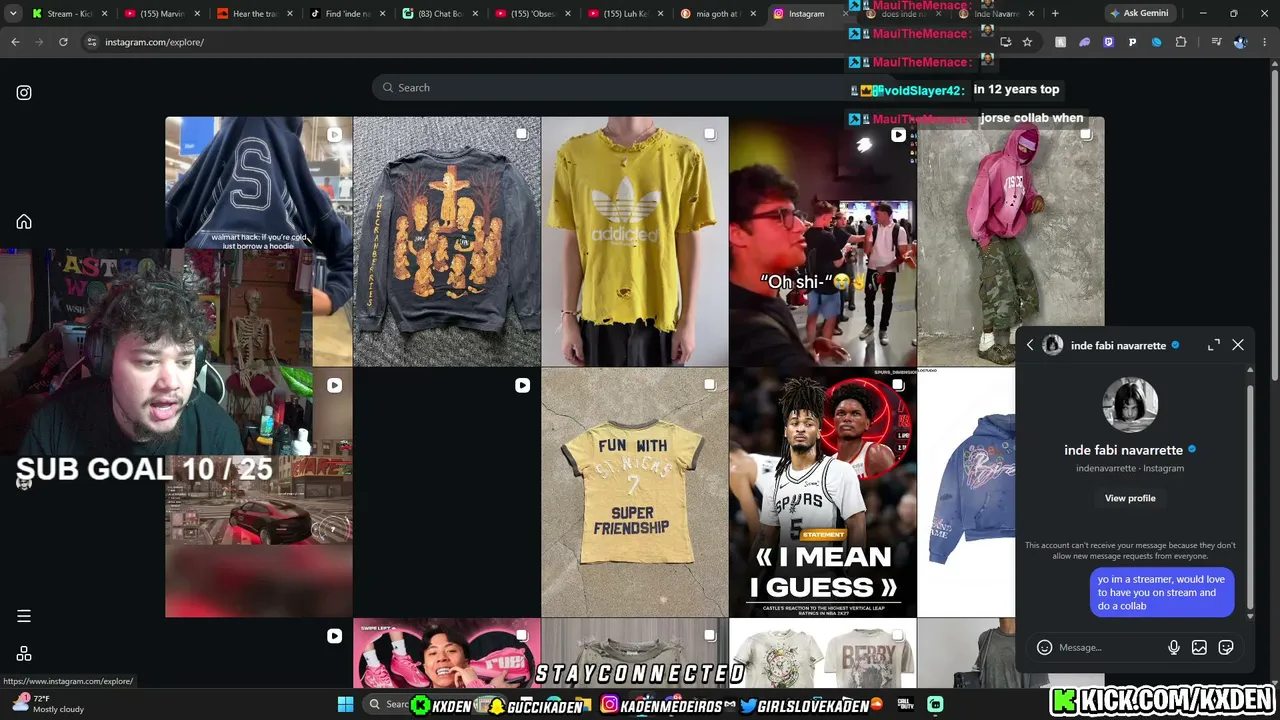Click the chat popup scrollbar
The width and height of the screenshot is (1280, 720).
(1250, 497)
